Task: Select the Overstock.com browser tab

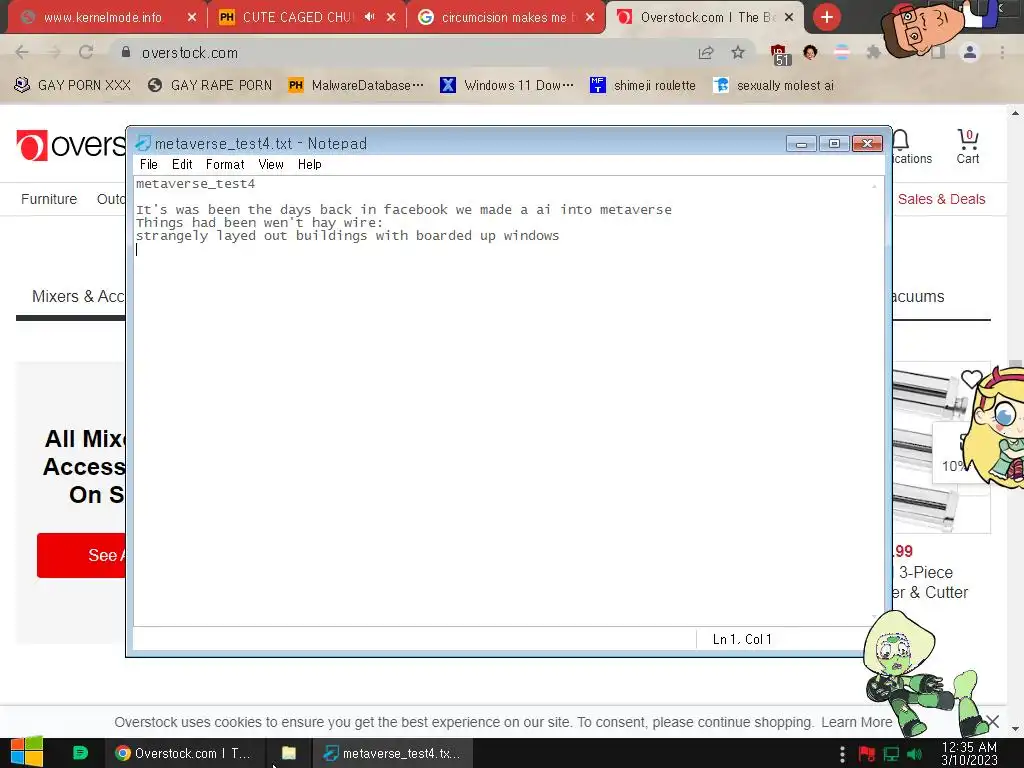Action: coord(705,18)
